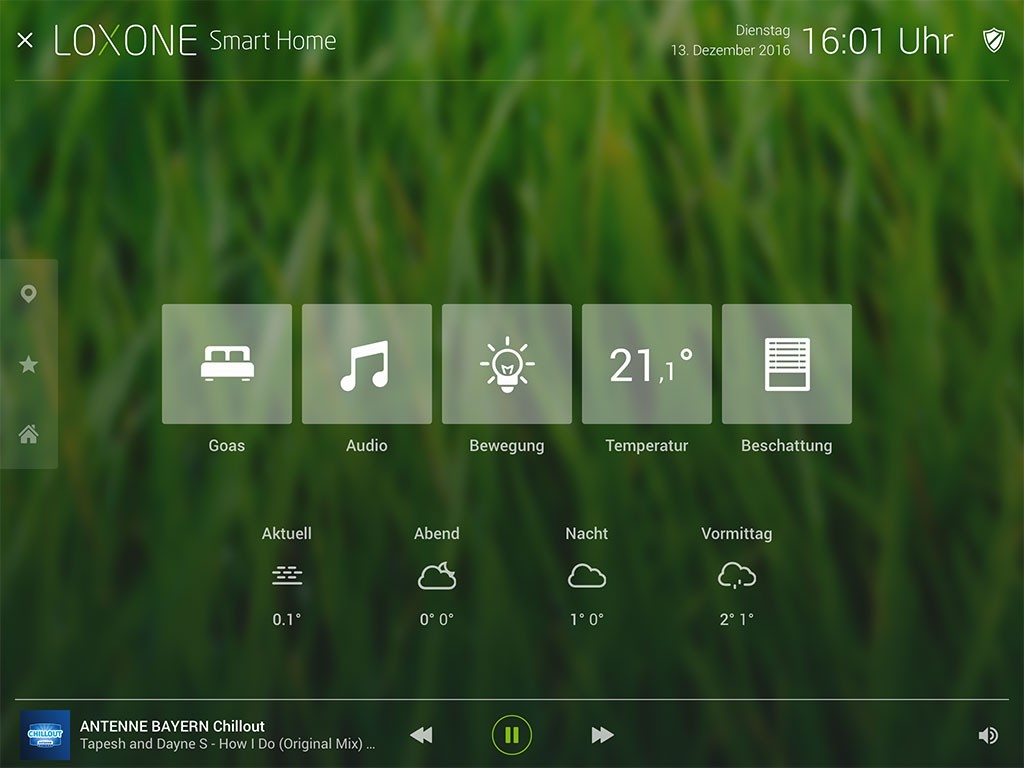
Task: Select the Nacht cloud weather icon
Action: pos(587,576)
